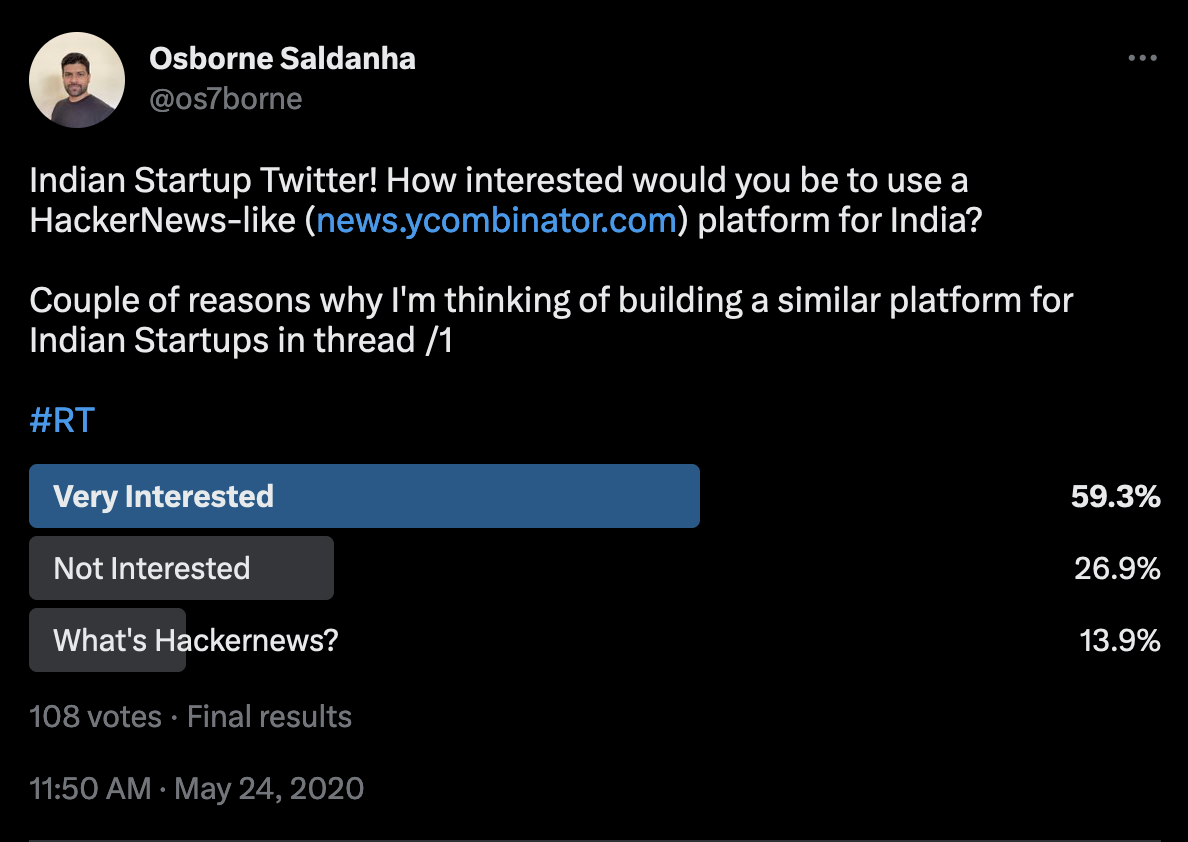
Task: Click the Final results label
Action: click(269, 717)
